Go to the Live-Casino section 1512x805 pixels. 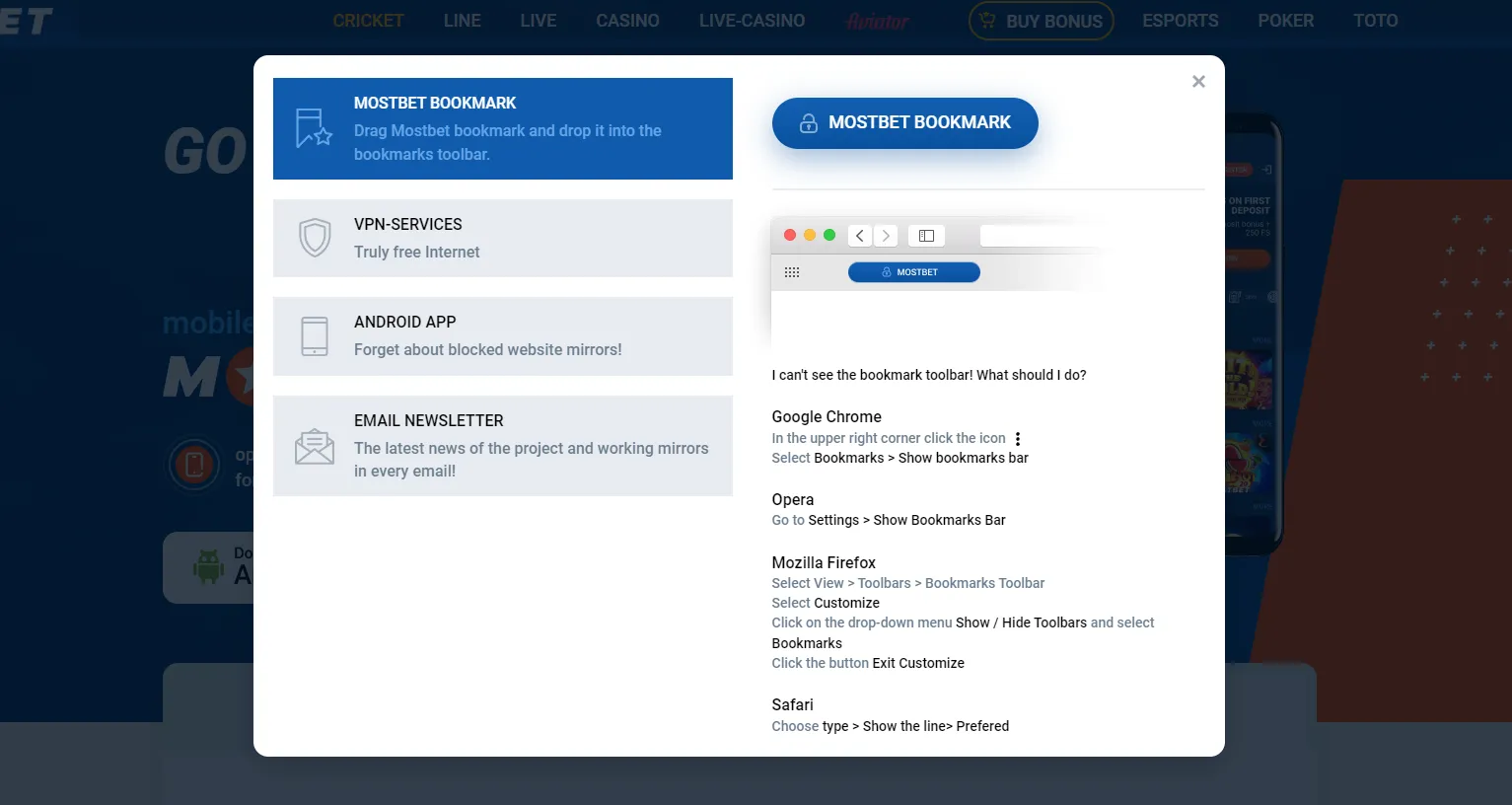[x=752, y=21]
